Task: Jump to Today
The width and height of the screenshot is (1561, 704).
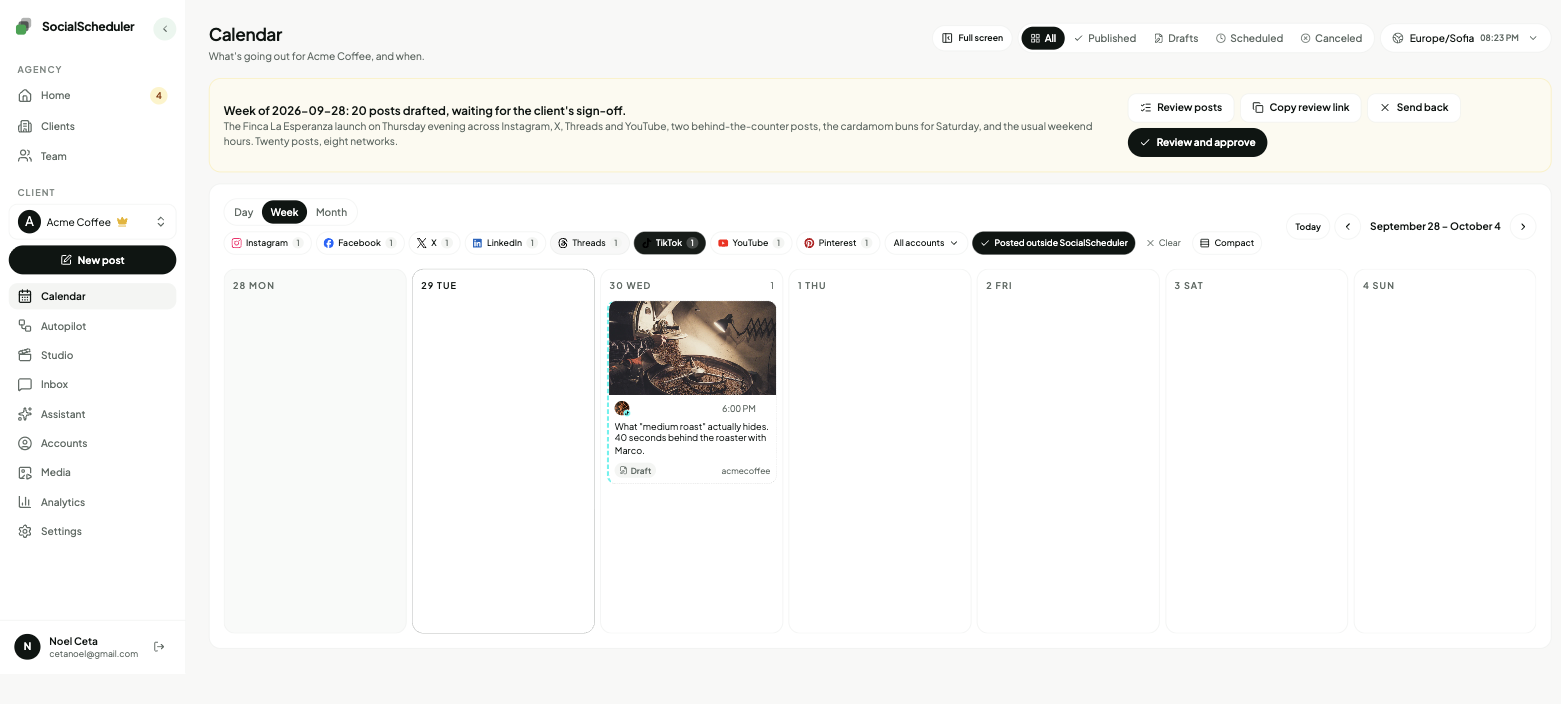Action: coord(1308,227)
